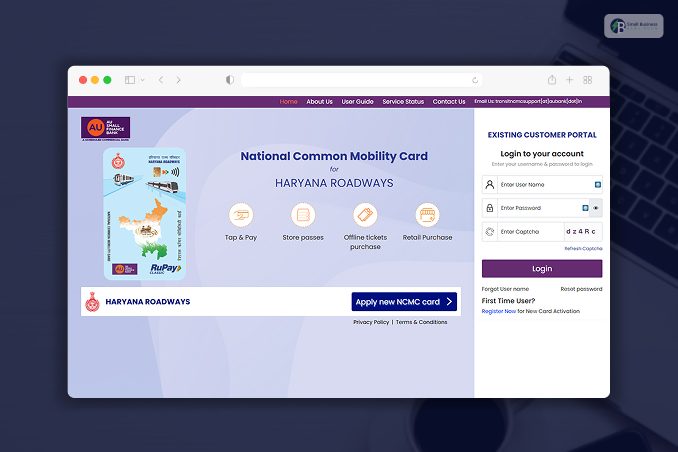
Task: Open sidebar options dropdown chevron
Action: [142, 80]
